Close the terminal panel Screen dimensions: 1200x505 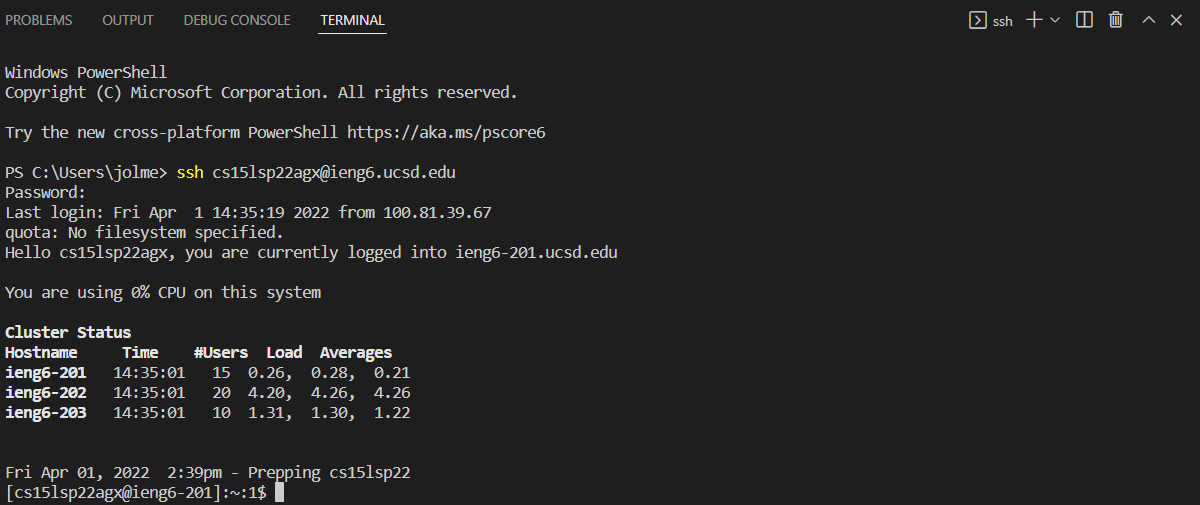1177,20
